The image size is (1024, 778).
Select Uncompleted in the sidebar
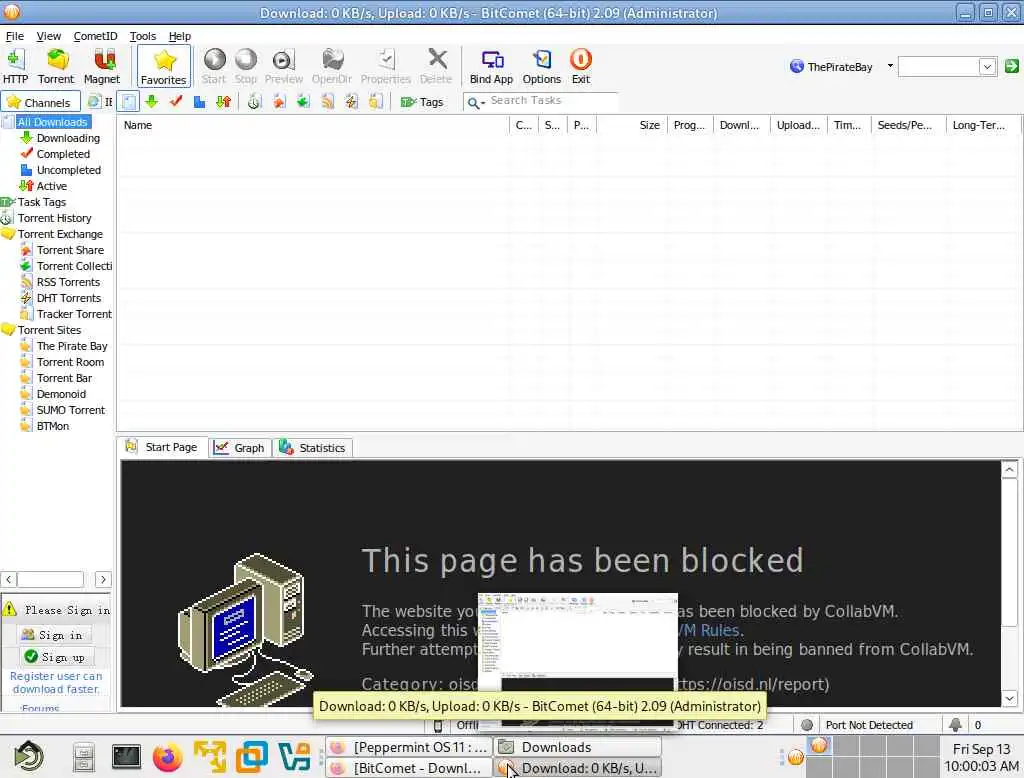pyautogui.click(x=69, y=170)
